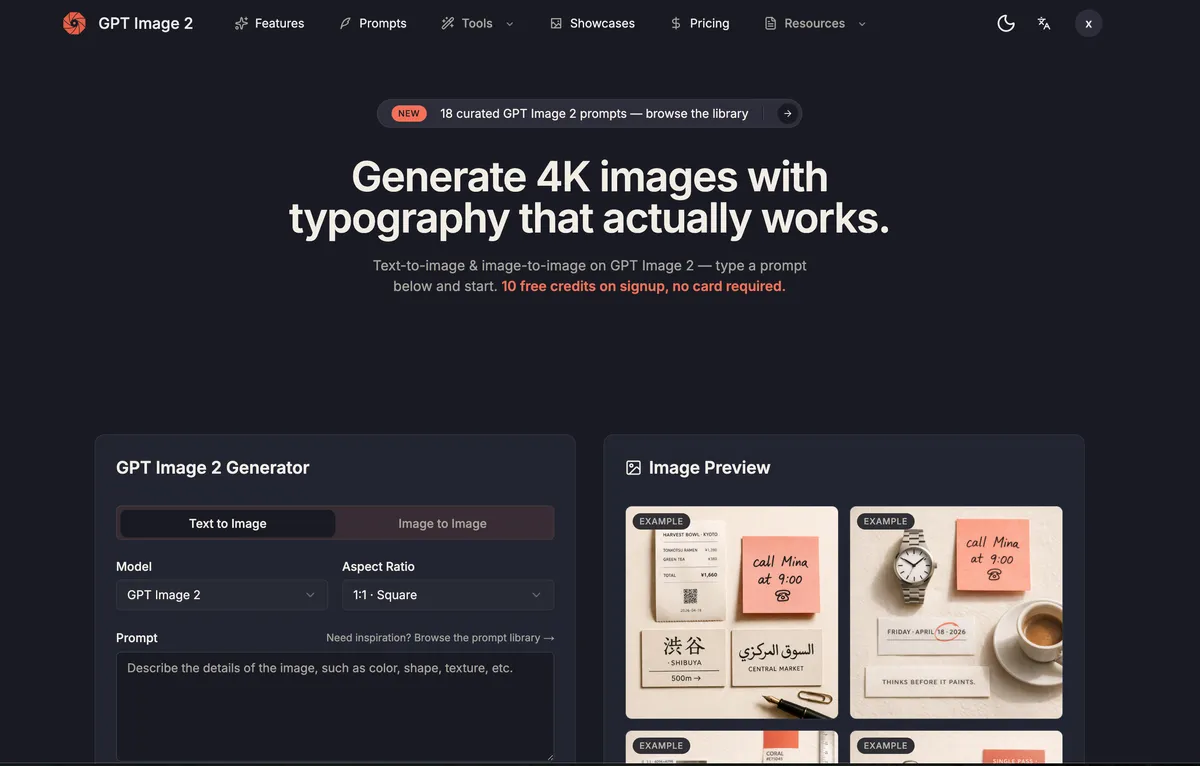
Task: Open the Aspect Ratio 1:1 Square dropdown
Action: click(448, 595)
